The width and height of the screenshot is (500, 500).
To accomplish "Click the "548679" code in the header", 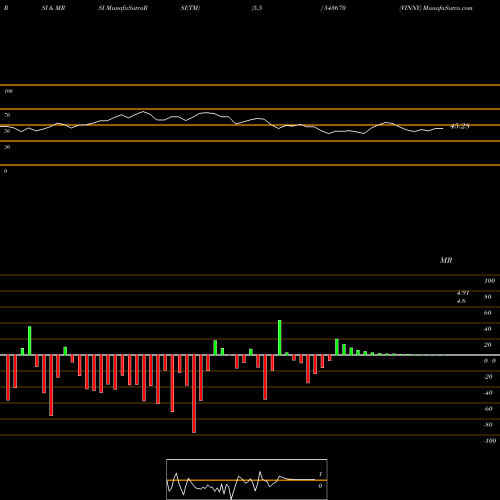I will pyautogui.click(x=335, y=8).
